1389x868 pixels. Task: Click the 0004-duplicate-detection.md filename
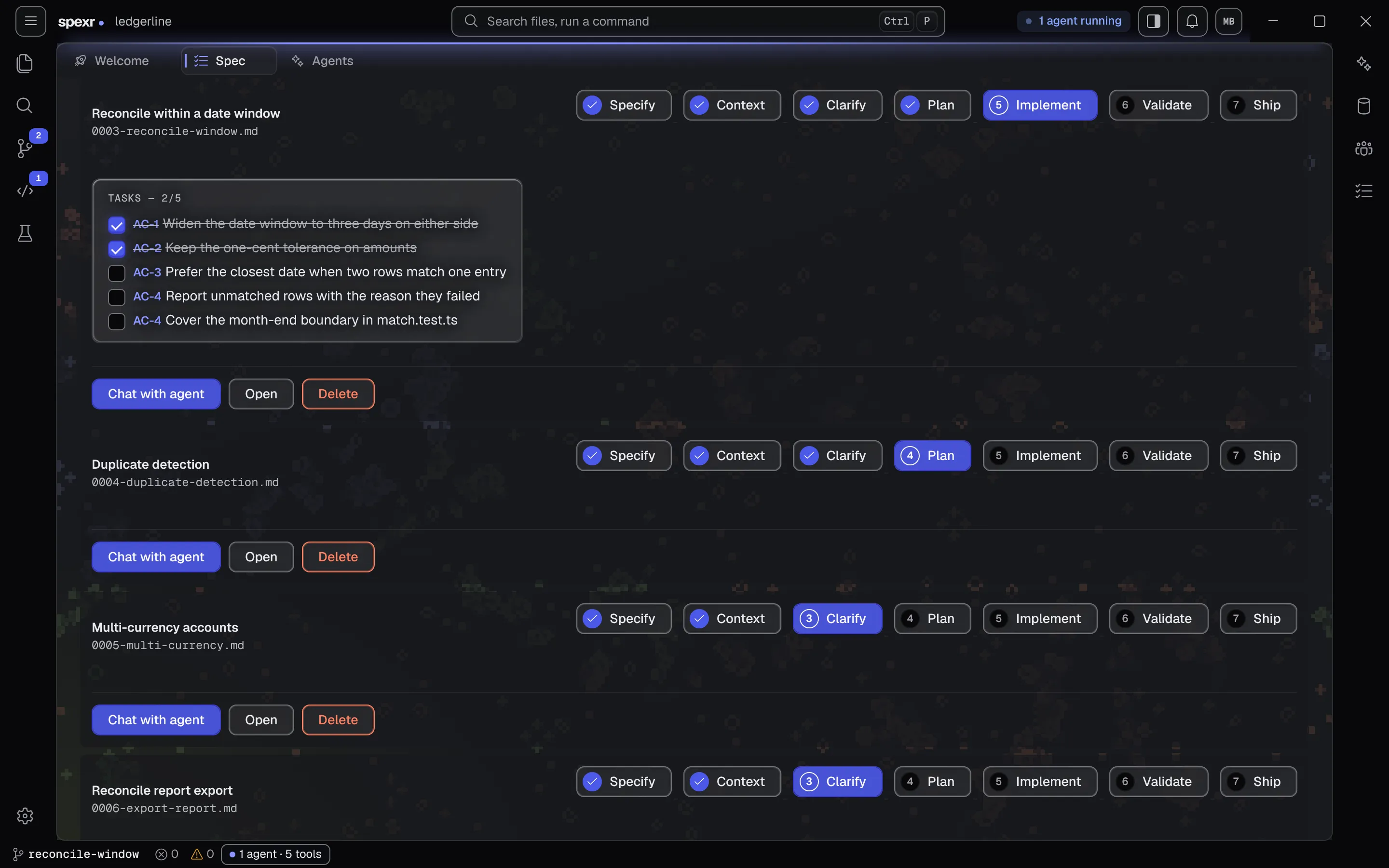[185, 482]
